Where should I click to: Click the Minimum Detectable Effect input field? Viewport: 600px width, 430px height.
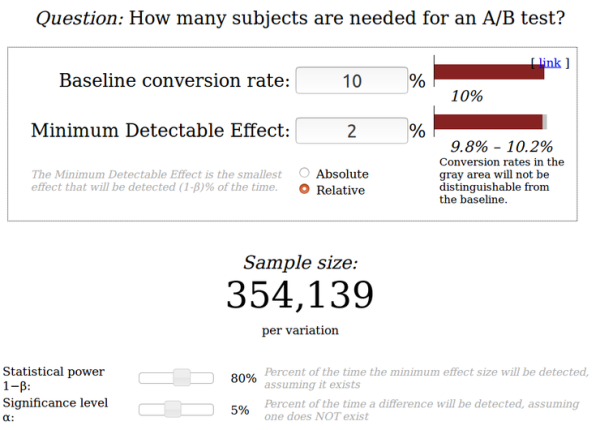[x=351, y=130]
